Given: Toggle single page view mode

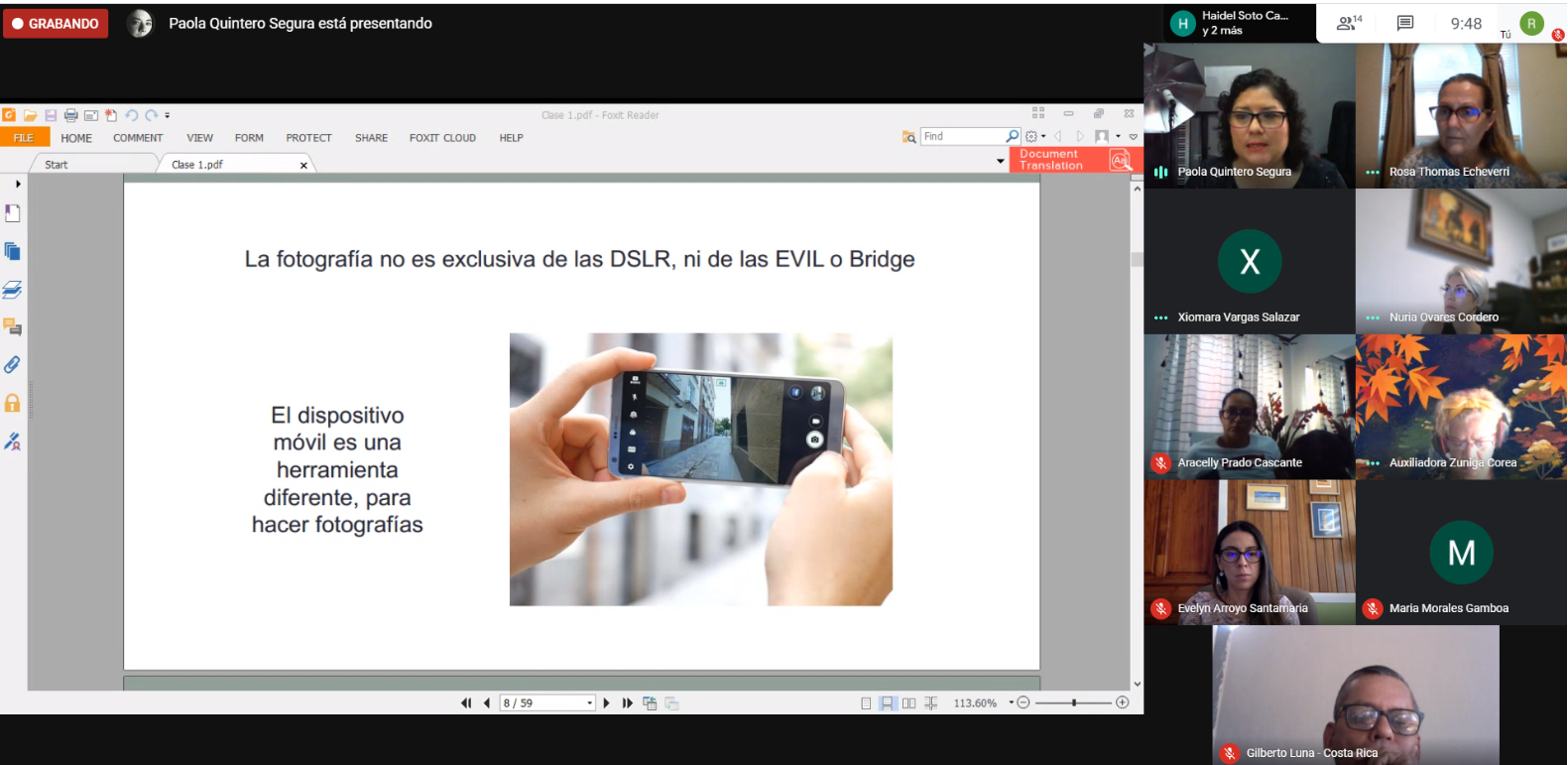Looking at the screenshot, I should 866,703.
